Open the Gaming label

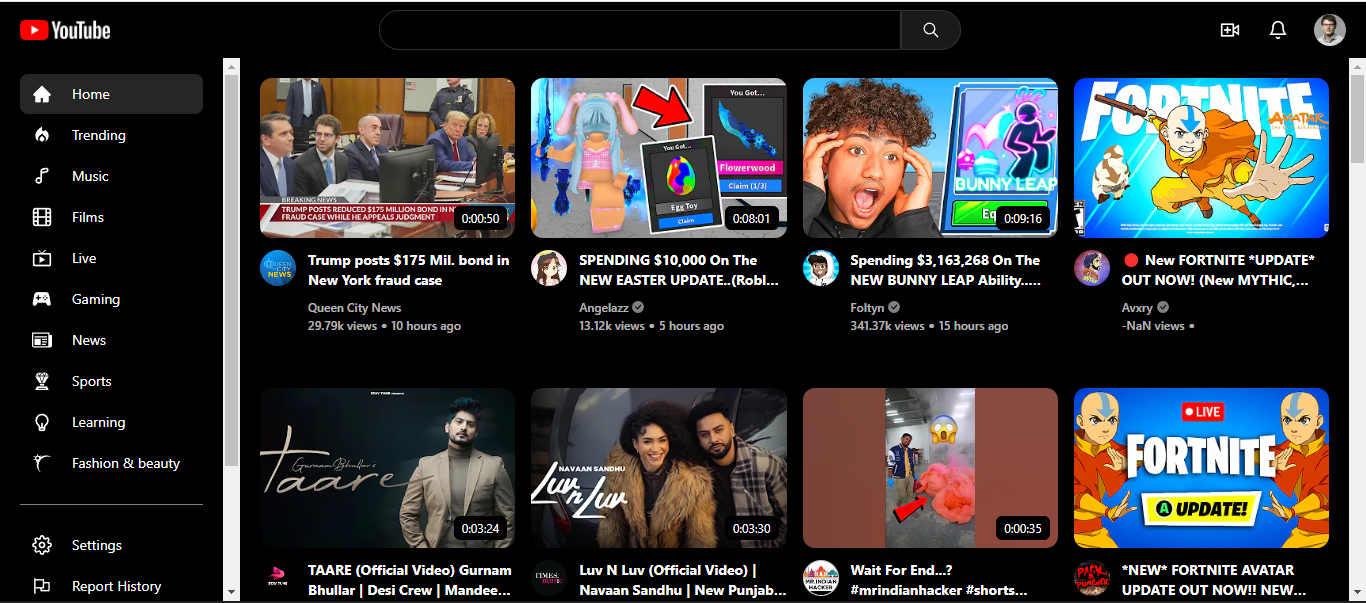(96, 299)
